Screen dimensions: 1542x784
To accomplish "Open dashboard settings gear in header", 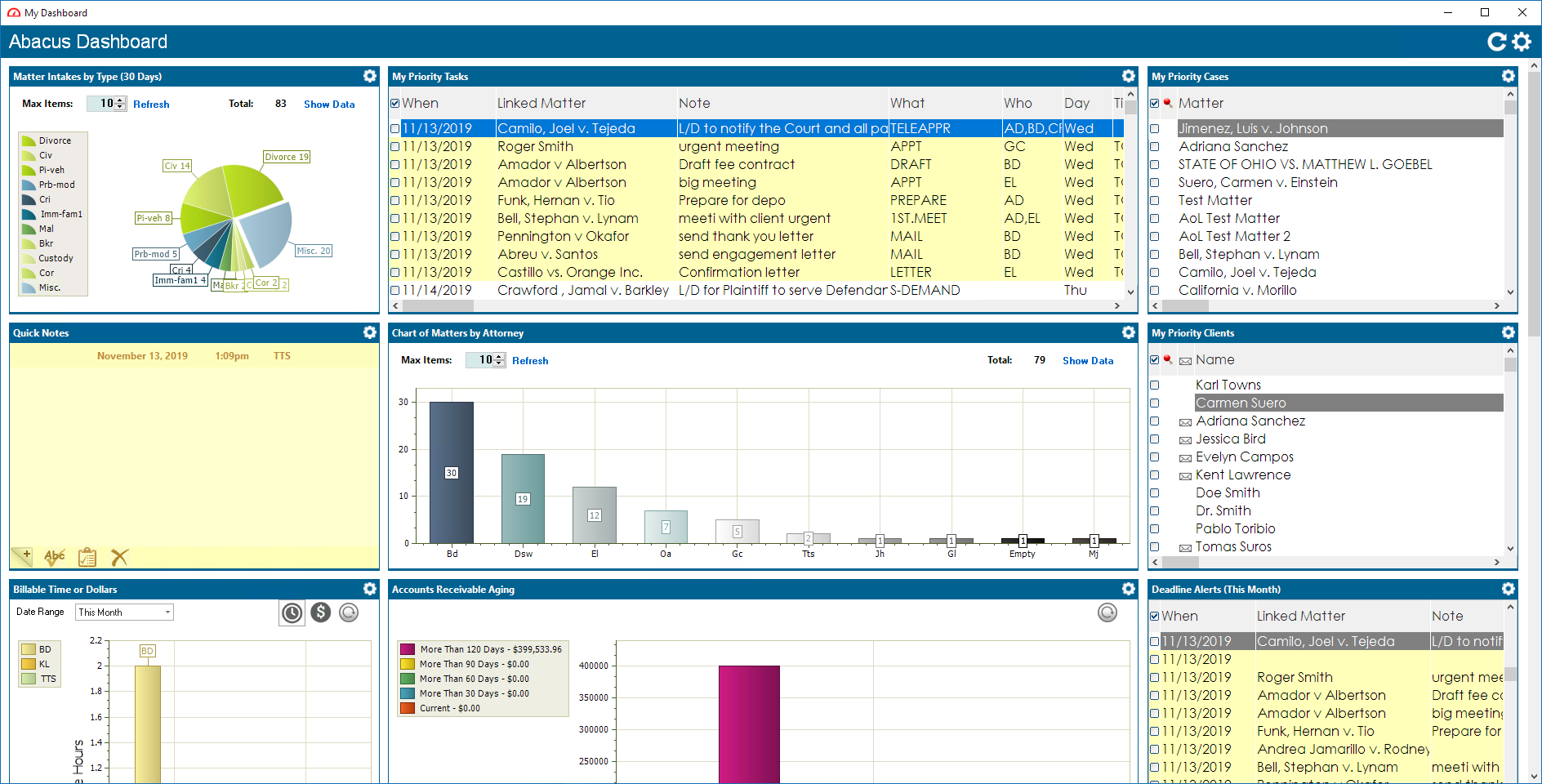I will [x=1522, y=42].
